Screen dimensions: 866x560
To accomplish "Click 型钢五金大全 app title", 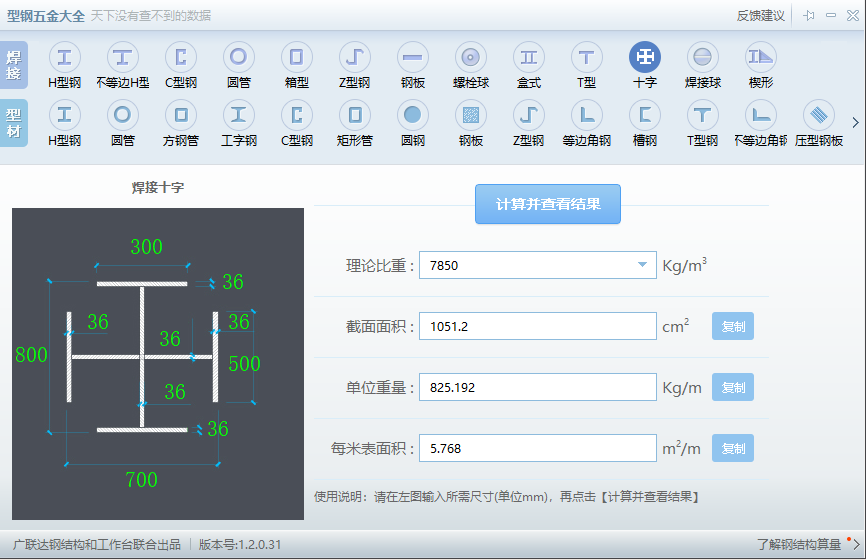I will tap(46, 15).
